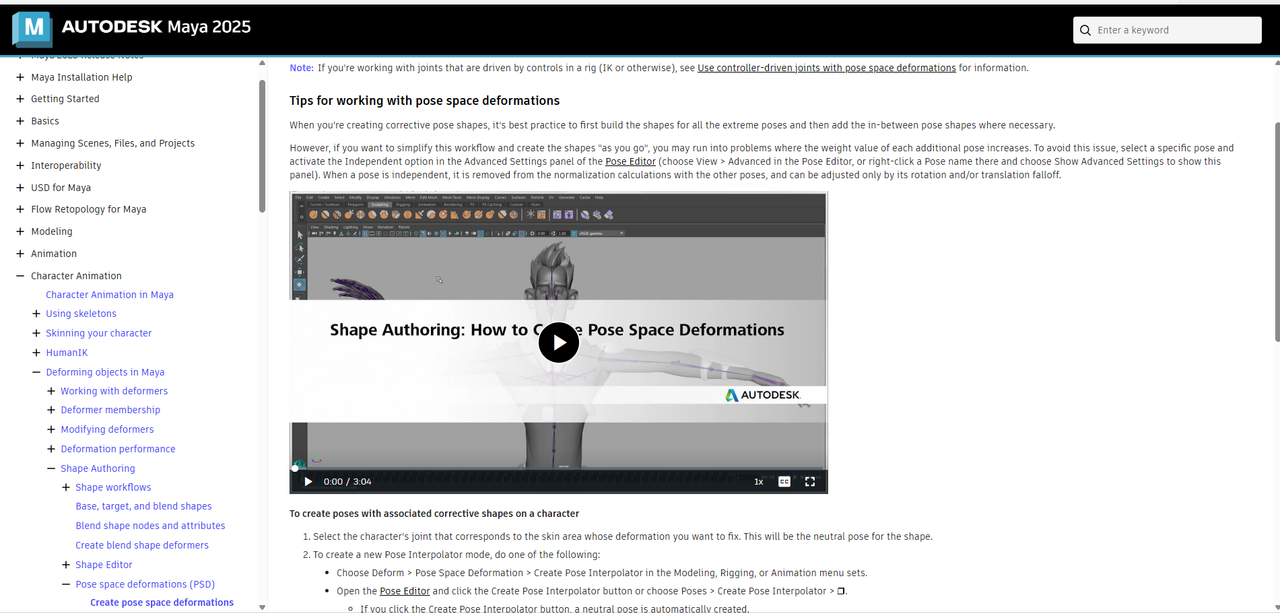Screen dimensions: 1280x613
Task: Click the sidebar vertical scrollbar
Action: pyautogui.click(x=262, y=146)
